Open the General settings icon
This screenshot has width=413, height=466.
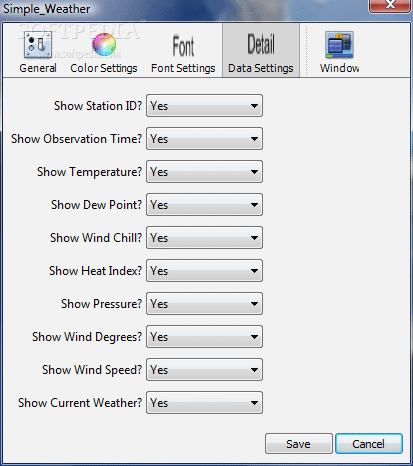pyautogui.click(x=38, y=45)
